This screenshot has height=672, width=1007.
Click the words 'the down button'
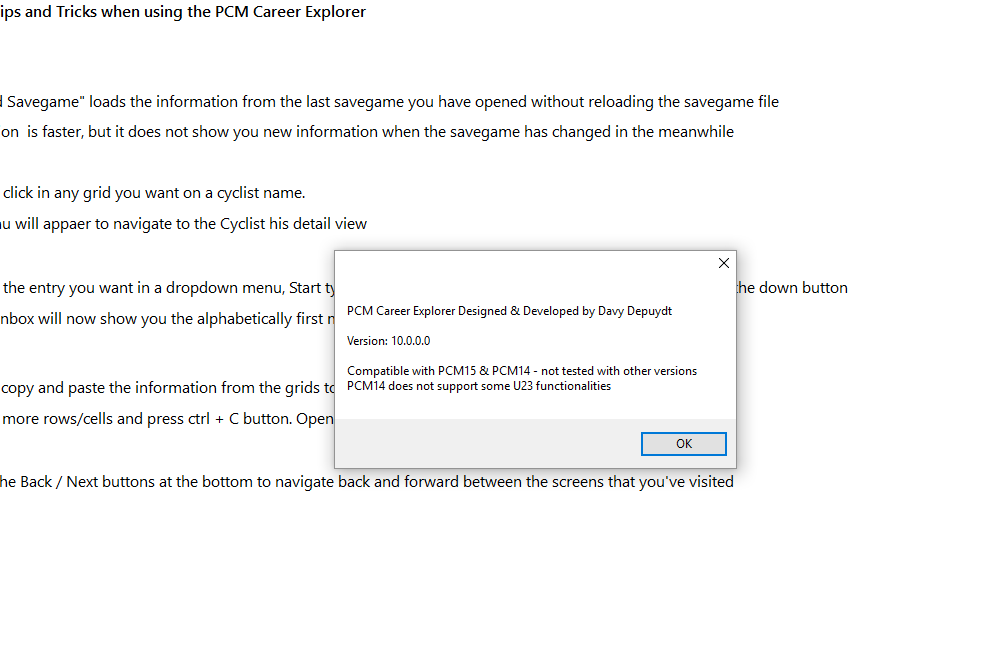coord(792,288)
